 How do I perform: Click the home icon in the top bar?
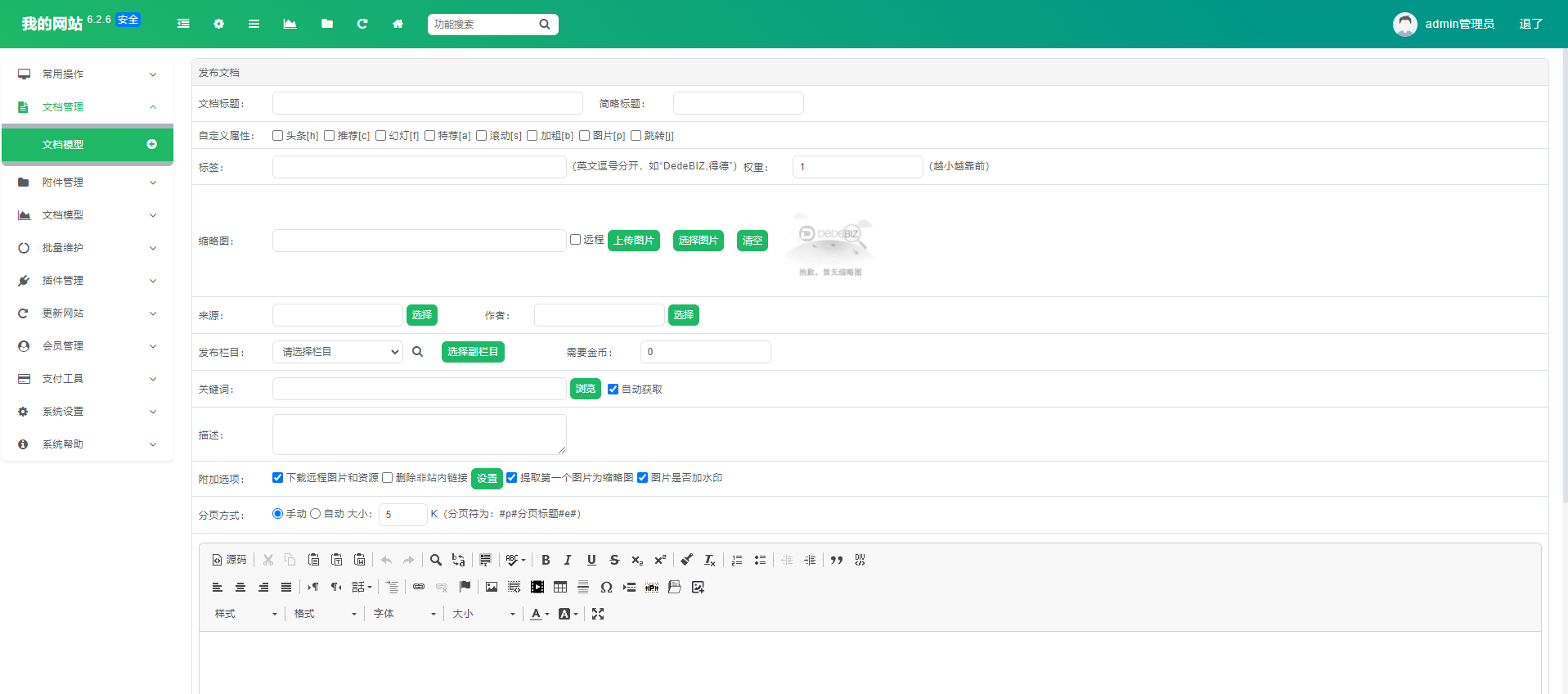click(398, 25)
